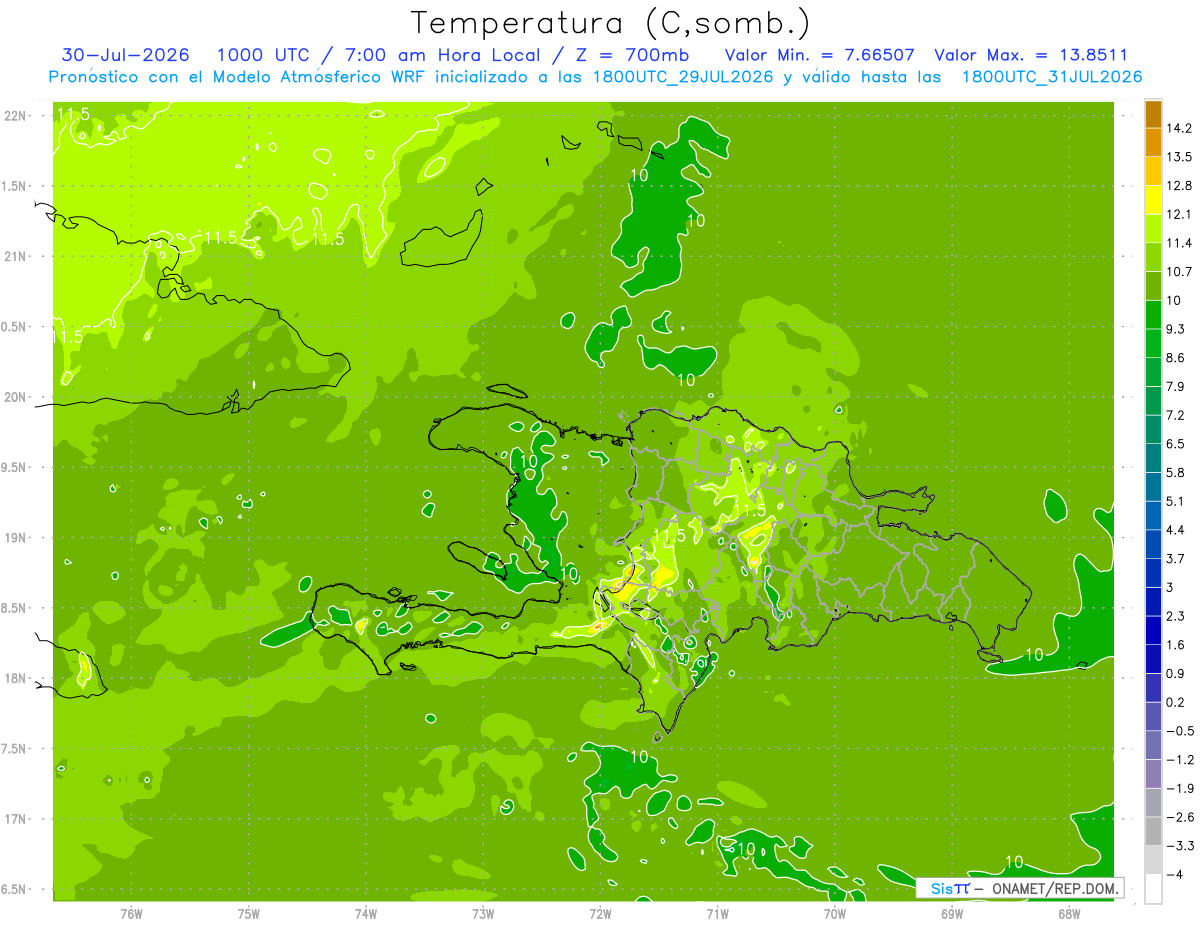Click the "-4" colorbar value
This screenshot has width=1200, height=927.
[x=1176, y=874]
